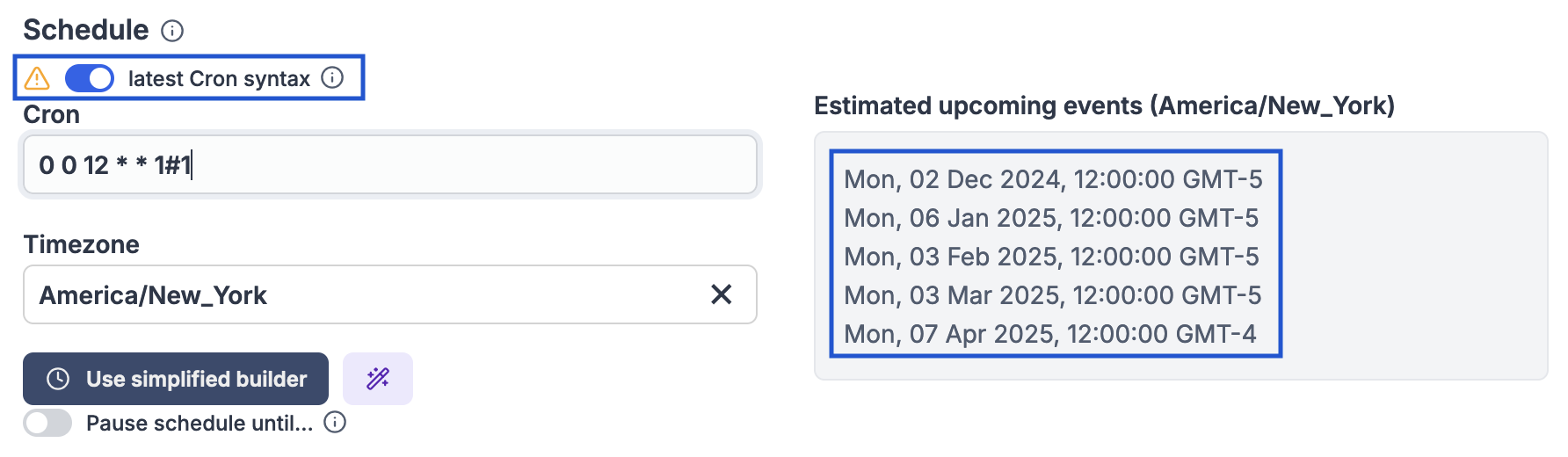
Task: Click the Estimated upcoming events heading
Action: [x=1104, y=106]
